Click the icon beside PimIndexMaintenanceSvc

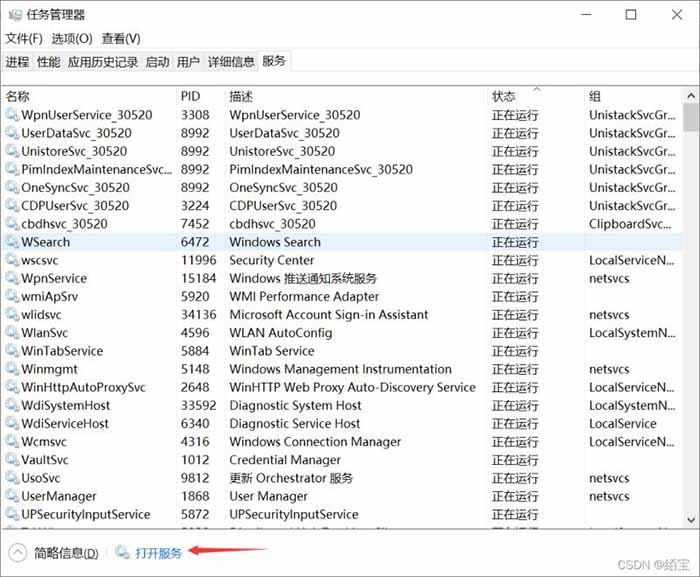(x=12, y=169)
